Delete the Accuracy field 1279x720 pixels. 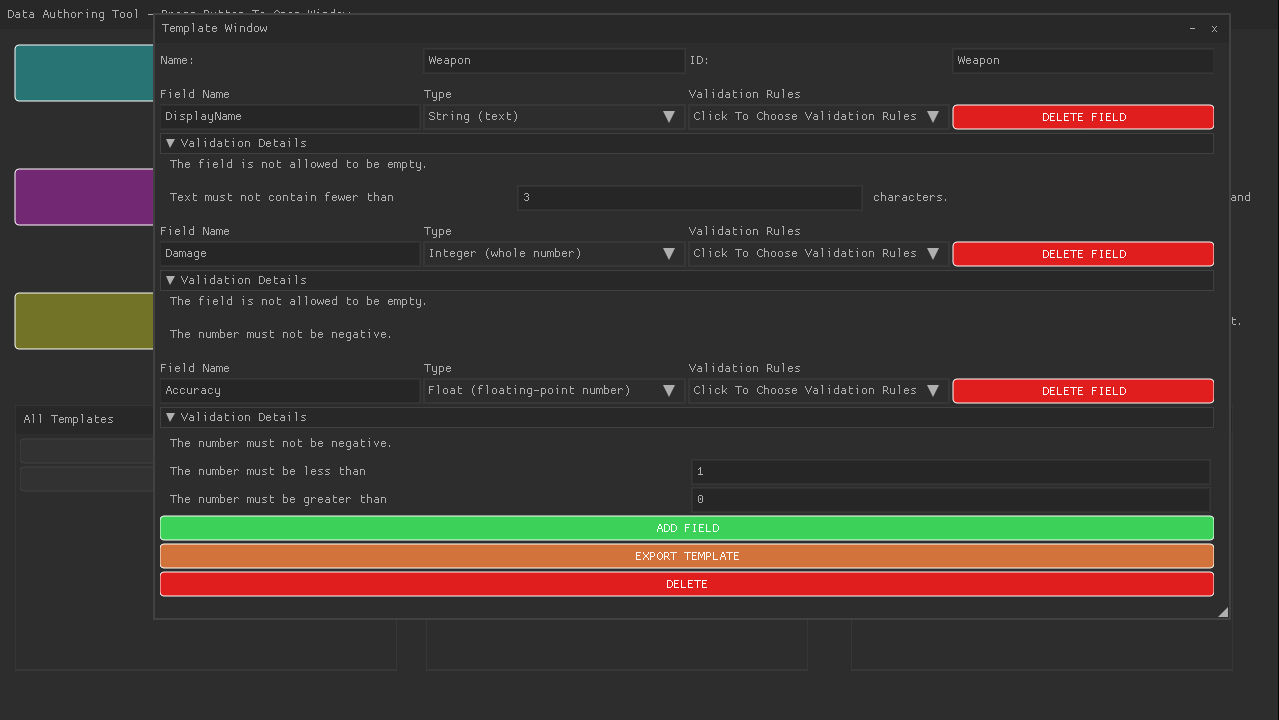tap(1082, 390)
